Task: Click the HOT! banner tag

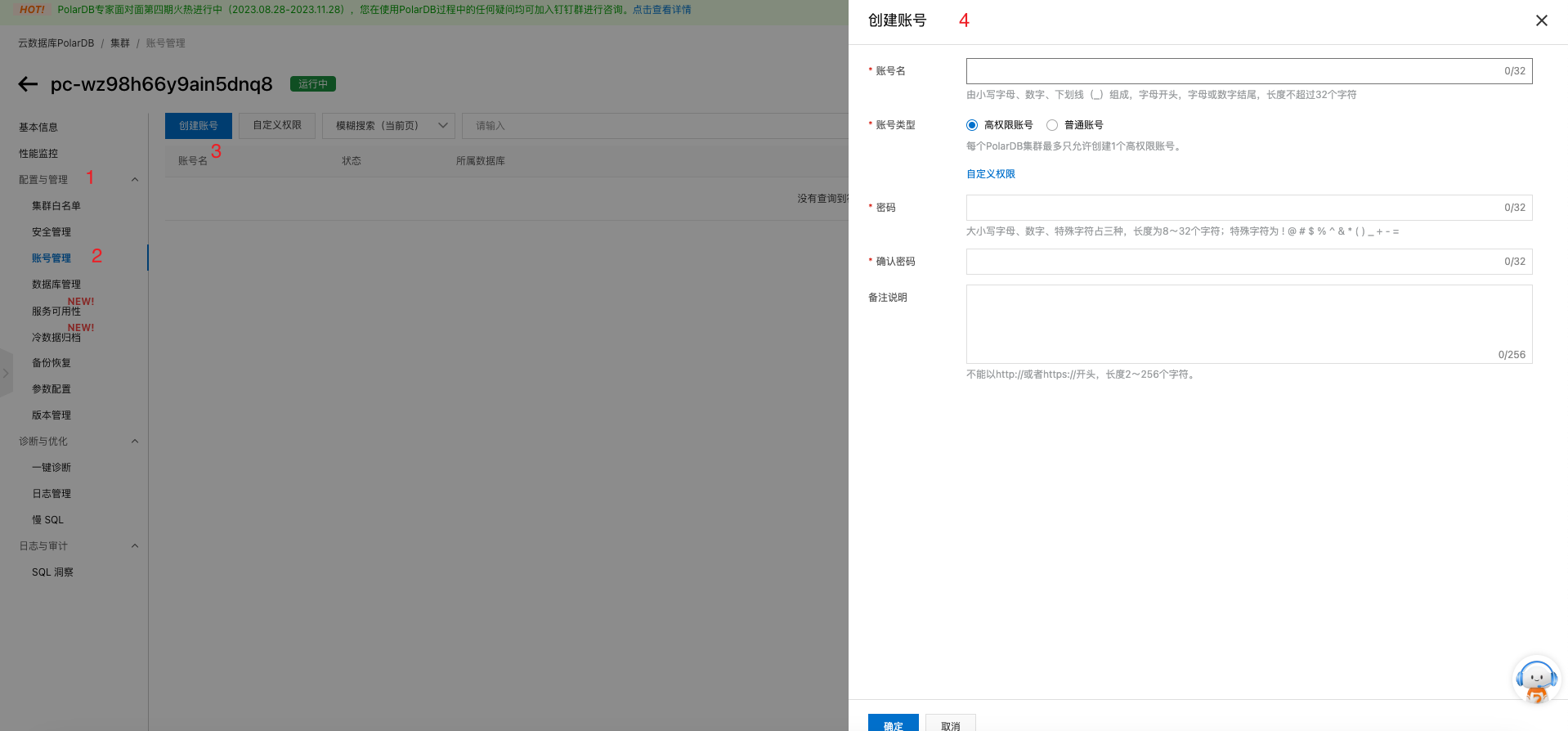Action: coord(33,10)
